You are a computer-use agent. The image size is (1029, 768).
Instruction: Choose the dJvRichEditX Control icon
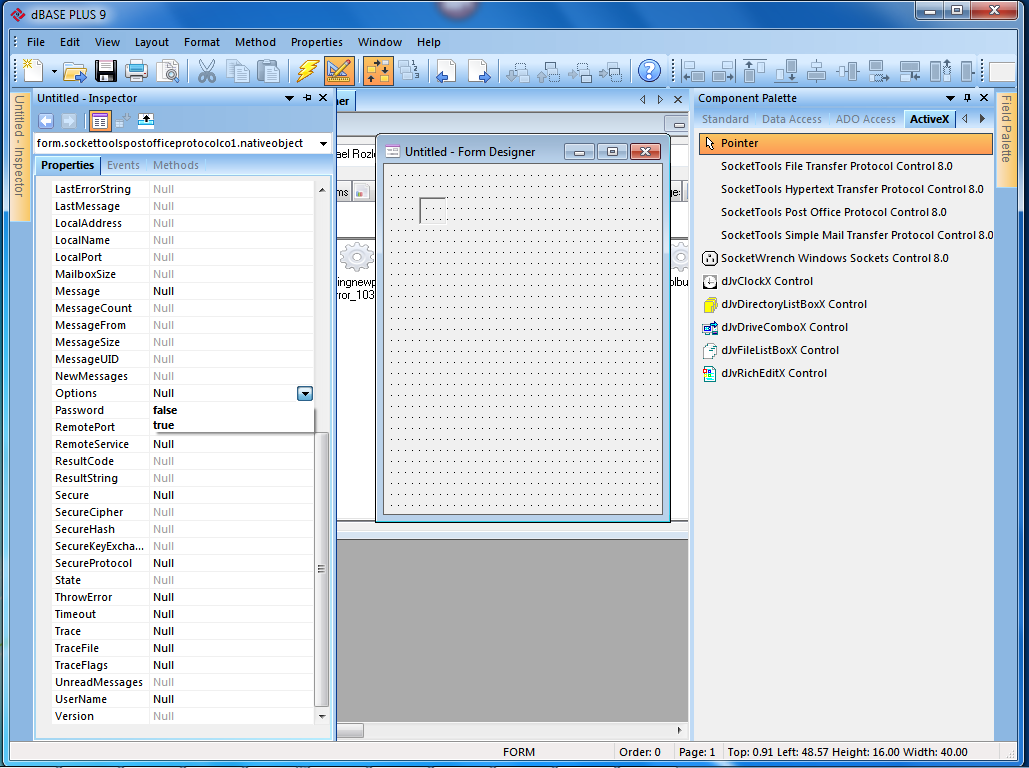(x=709, y=373)
